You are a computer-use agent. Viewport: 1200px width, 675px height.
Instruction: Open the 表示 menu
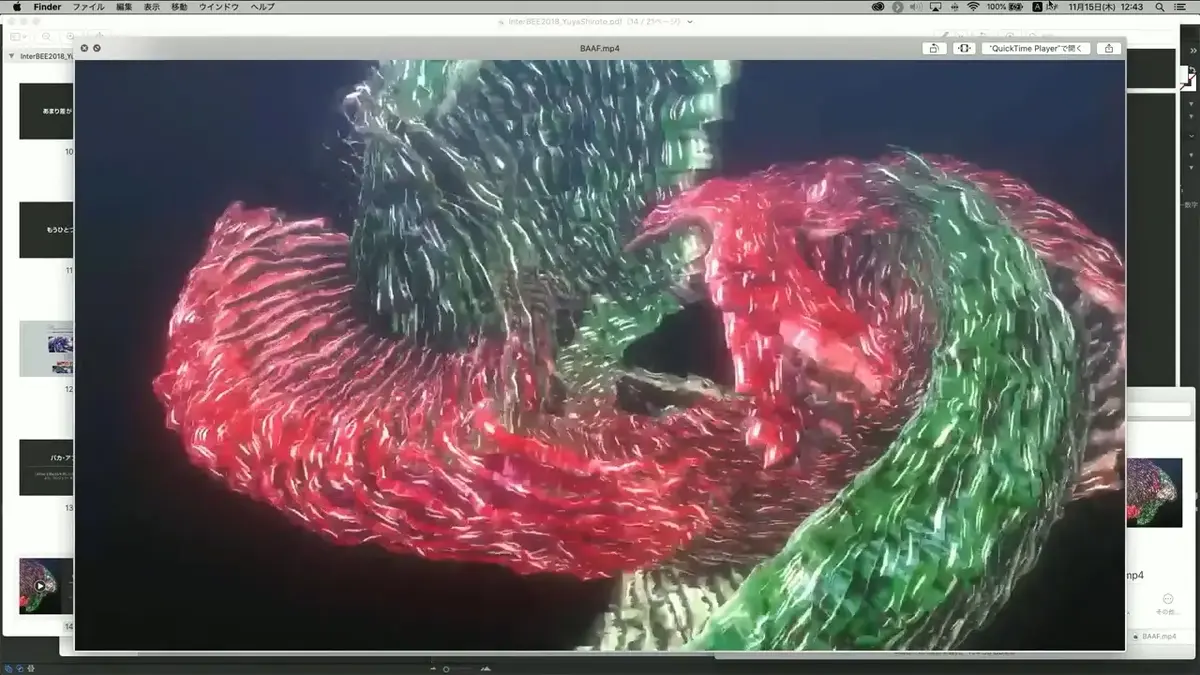pos(151,7)
